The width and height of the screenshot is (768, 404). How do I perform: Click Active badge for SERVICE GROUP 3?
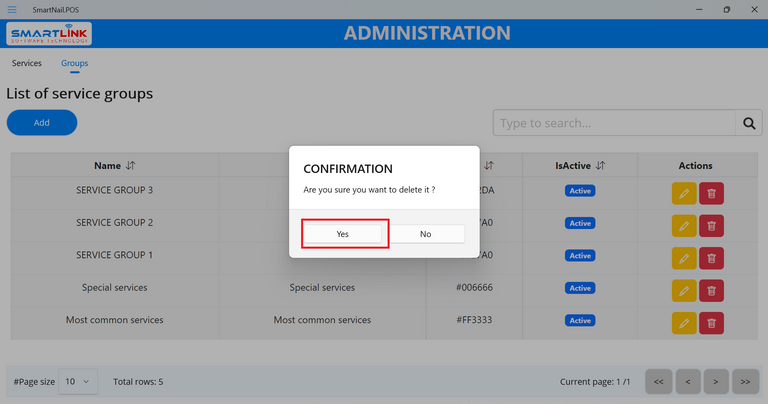click(x=580, y=190)
